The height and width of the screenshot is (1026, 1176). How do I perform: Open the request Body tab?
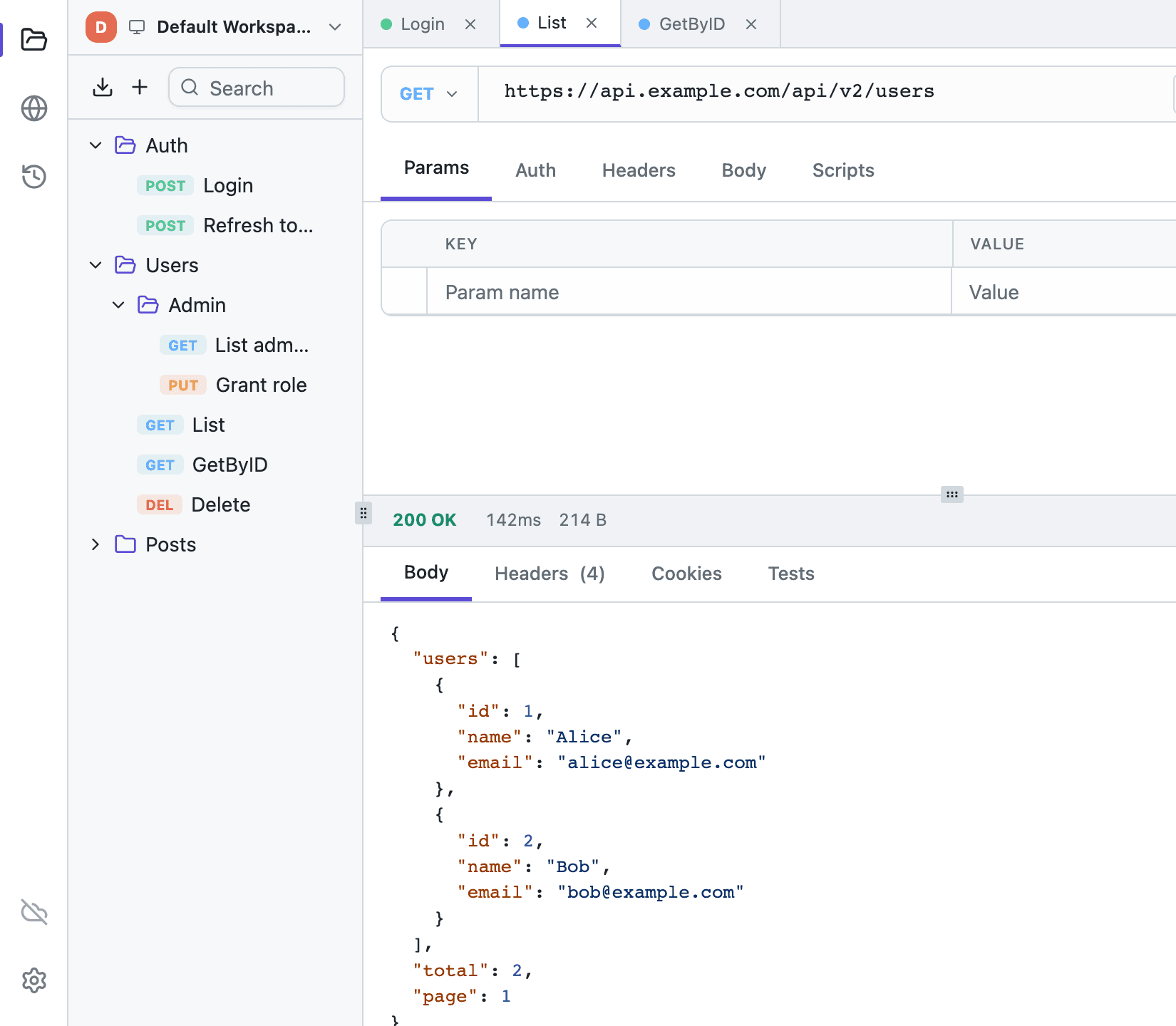coord(743,170)
